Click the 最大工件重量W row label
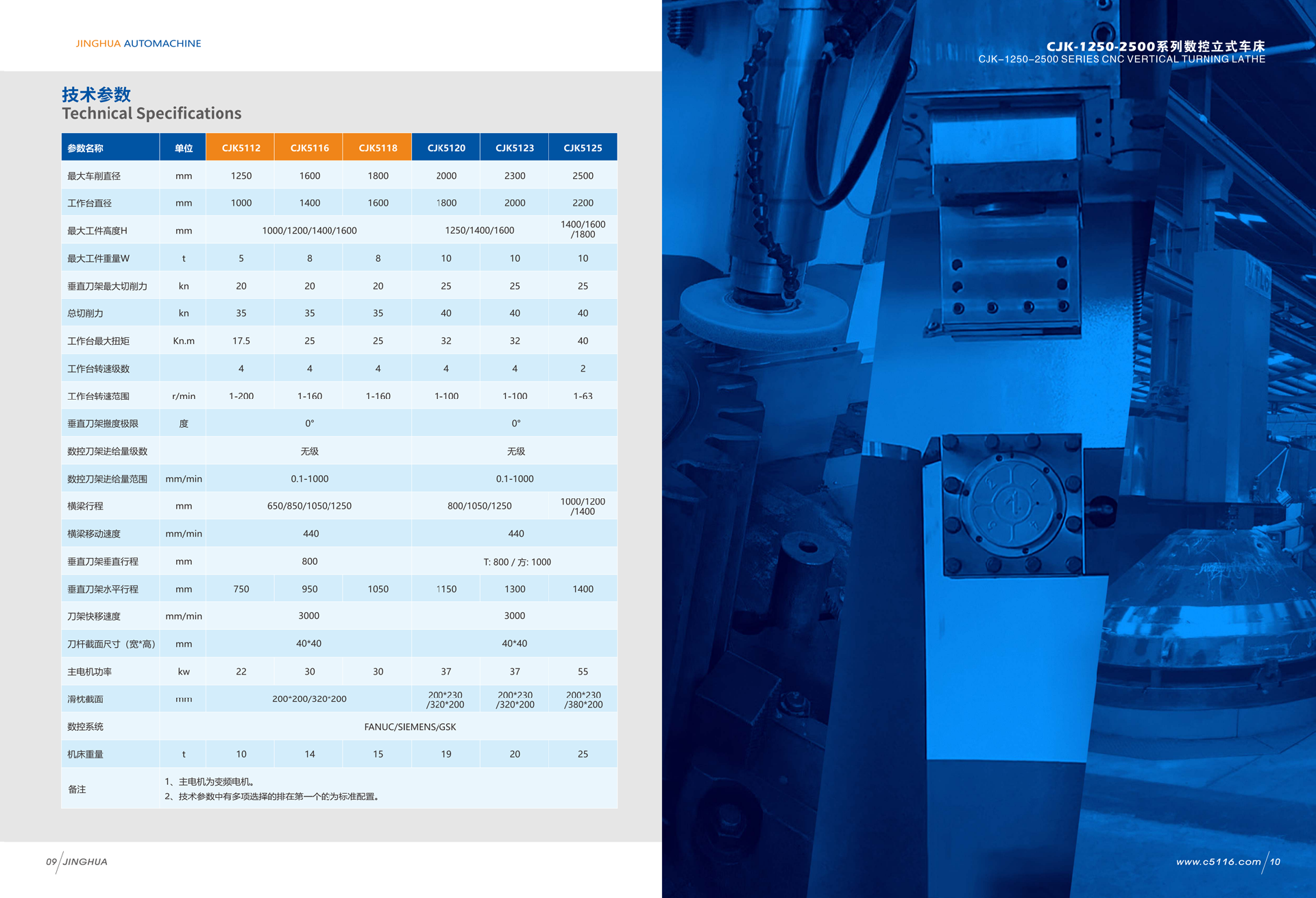 [98, 258]
